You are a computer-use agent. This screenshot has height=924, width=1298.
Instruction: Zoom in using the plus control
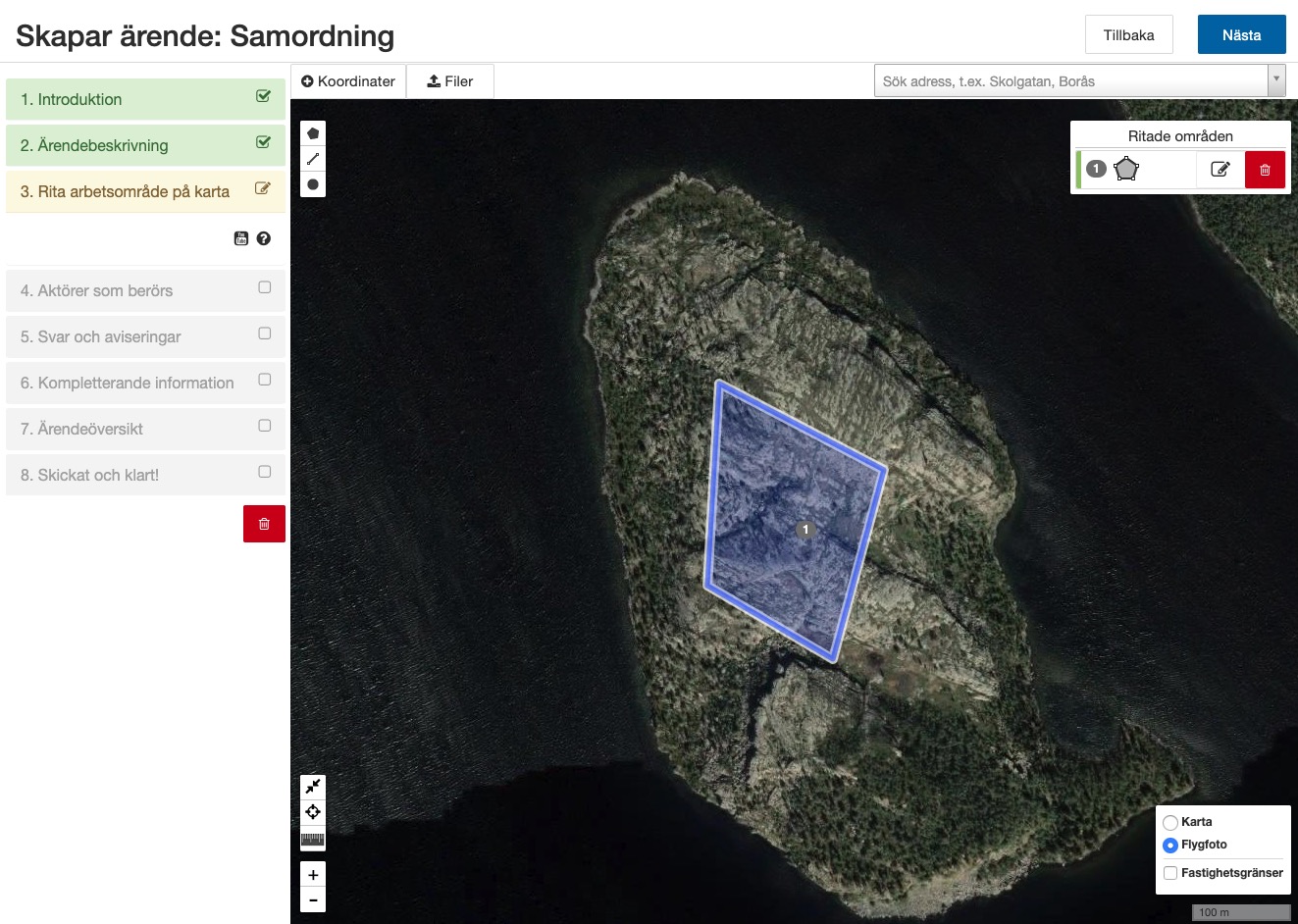coord(312,874)
